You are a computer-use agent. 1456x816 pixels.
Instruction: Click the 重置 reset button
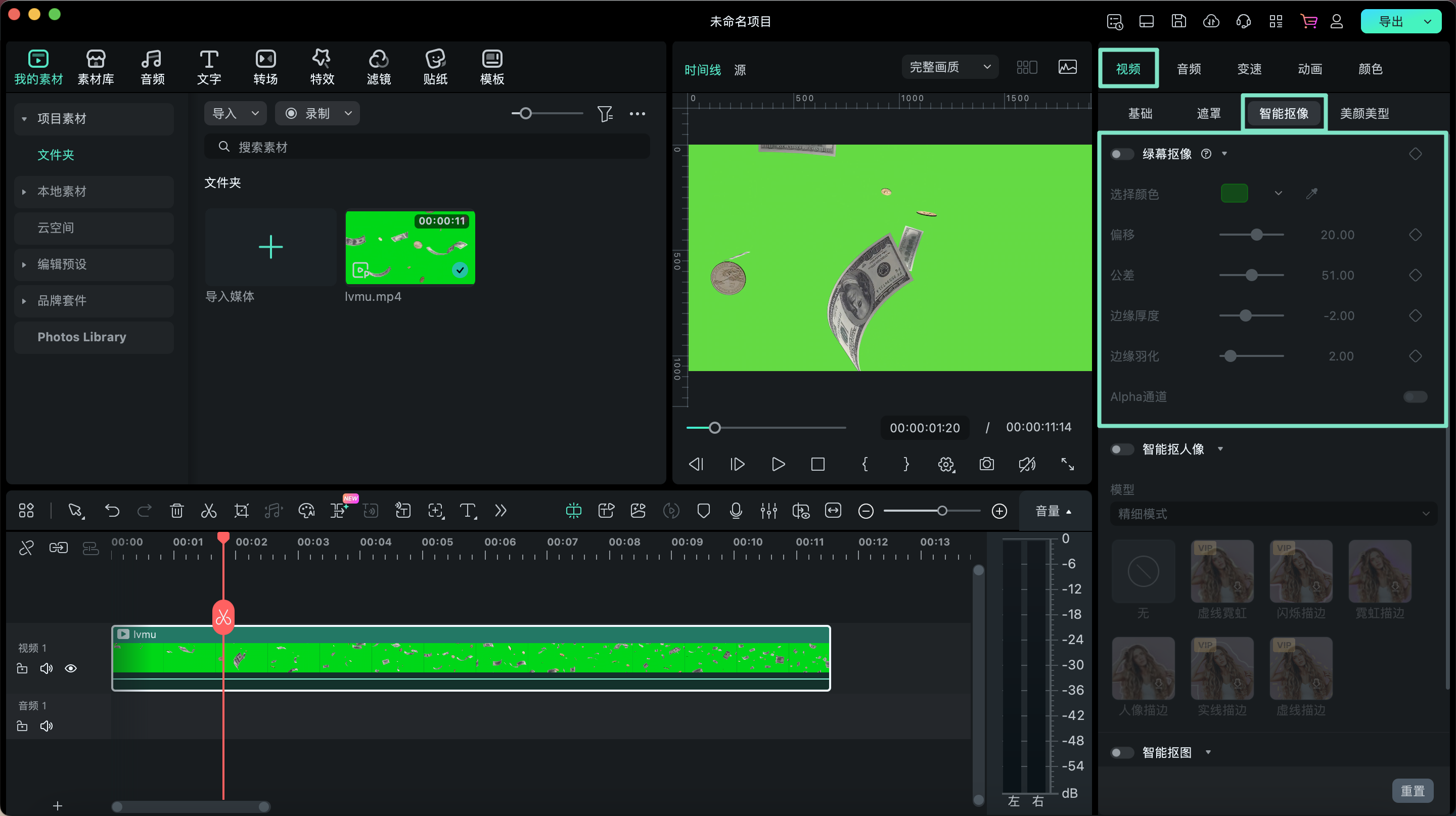tap(1412, 791)
